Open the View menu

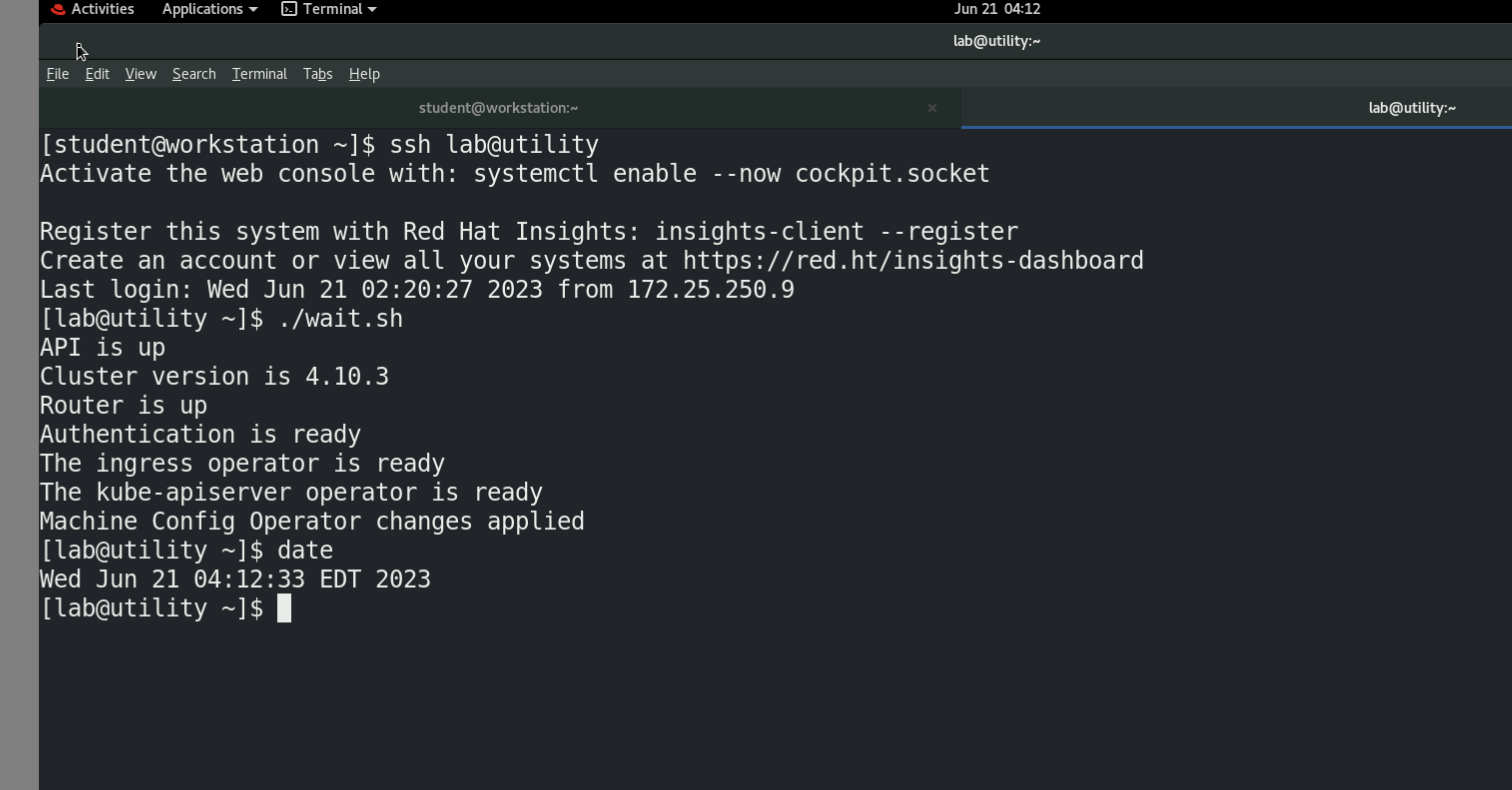click(140, 74)
